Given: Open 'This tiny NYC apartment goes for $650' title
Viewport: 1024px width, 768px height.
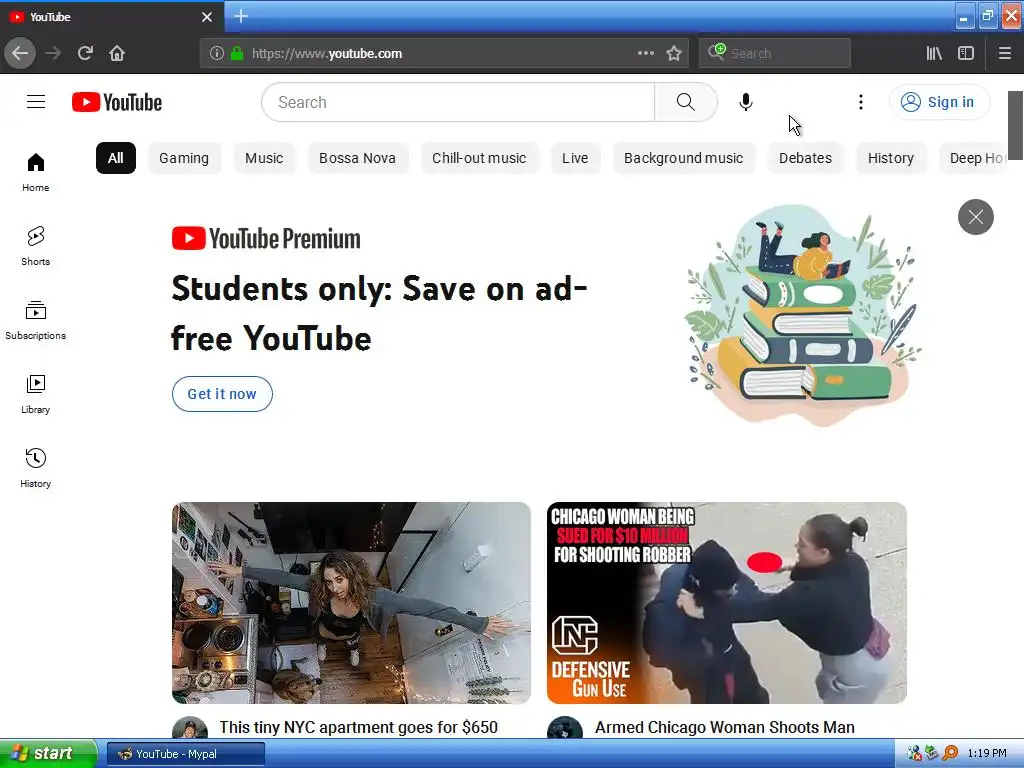Looking at the screenshot, I should 359,727.
